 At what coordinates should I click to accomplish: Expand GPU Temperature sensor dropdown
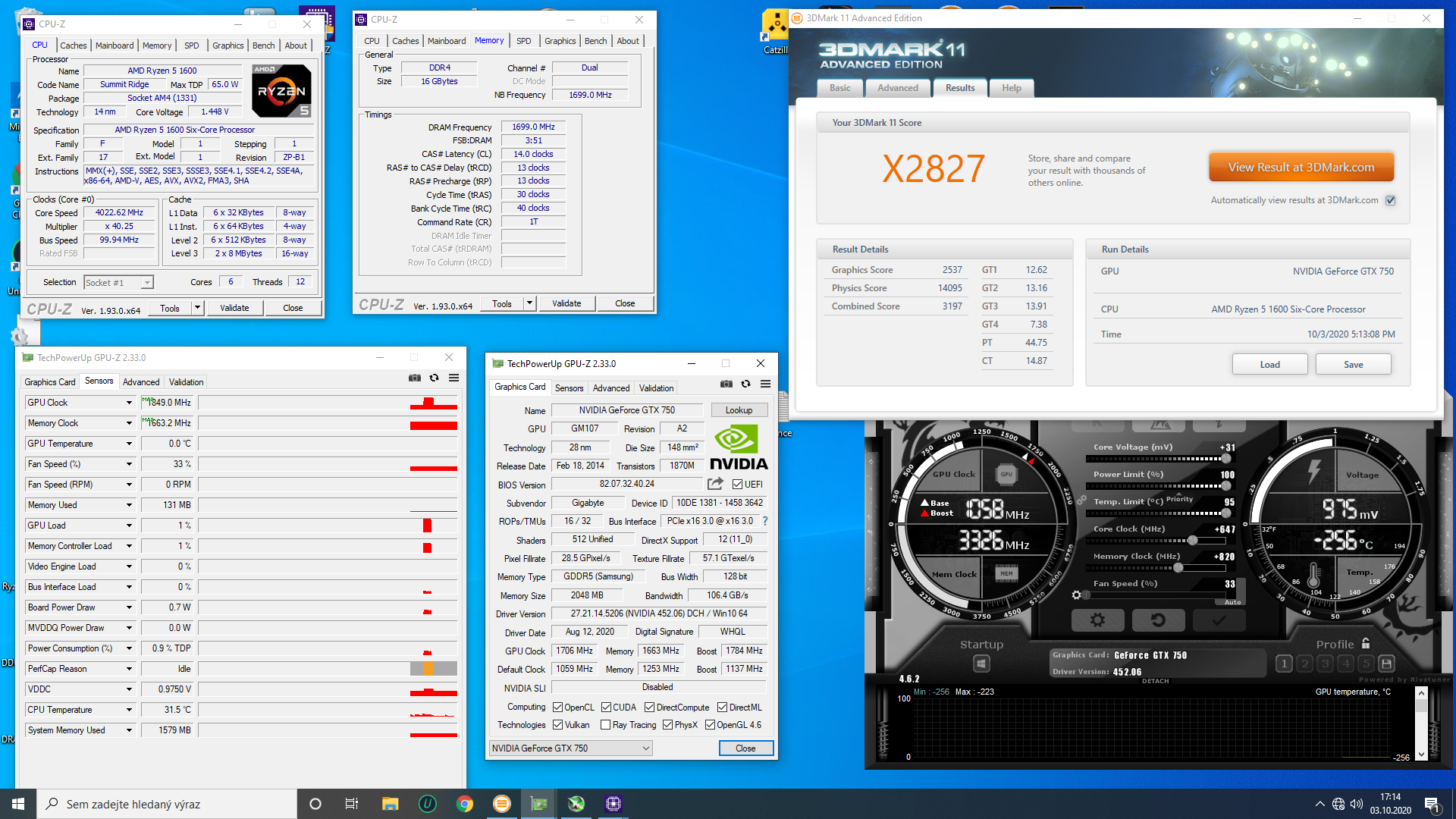[129, 444]
